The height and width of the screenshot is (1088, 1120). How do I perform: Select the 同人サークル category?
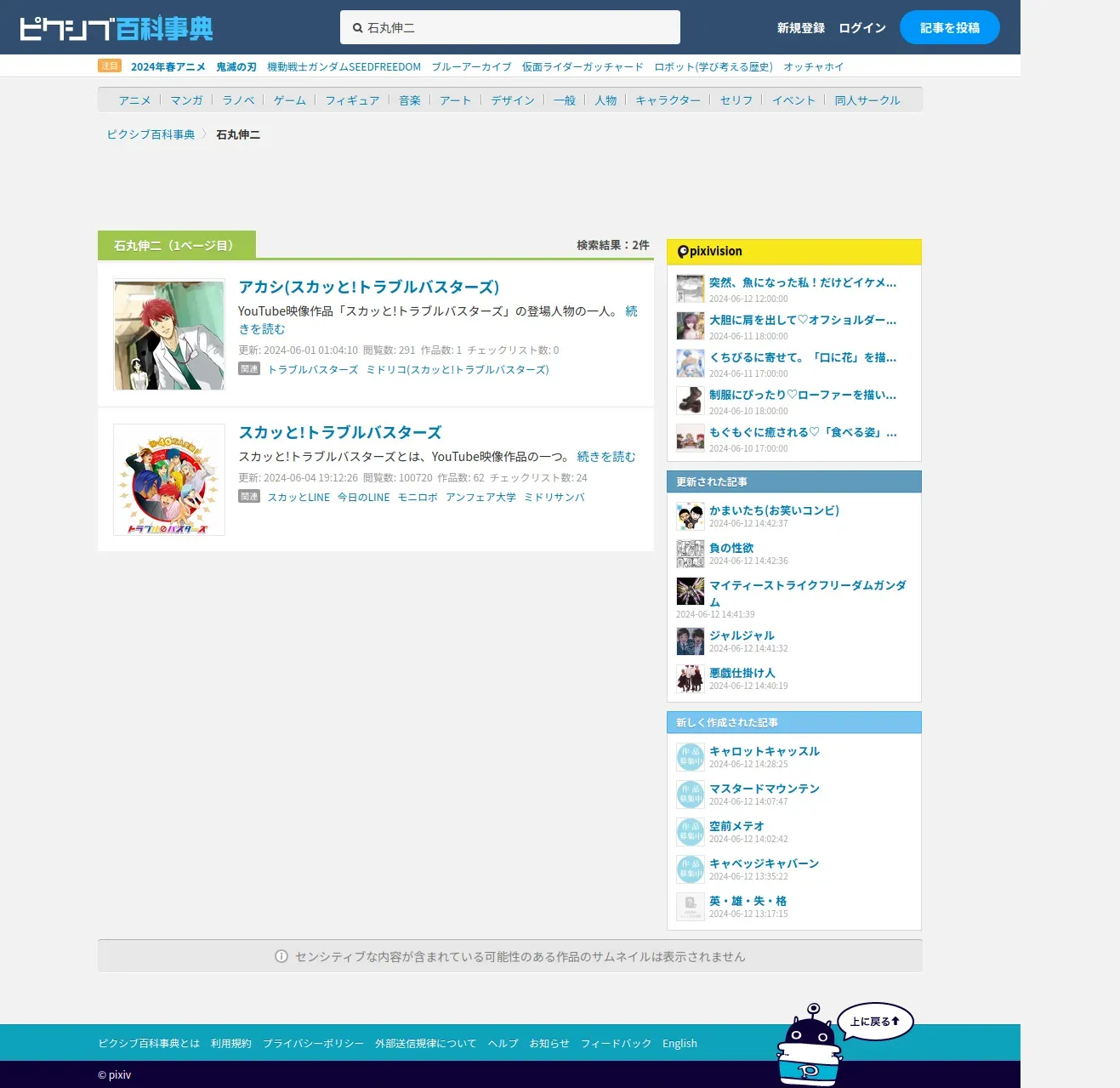click(x=867, y=100)
